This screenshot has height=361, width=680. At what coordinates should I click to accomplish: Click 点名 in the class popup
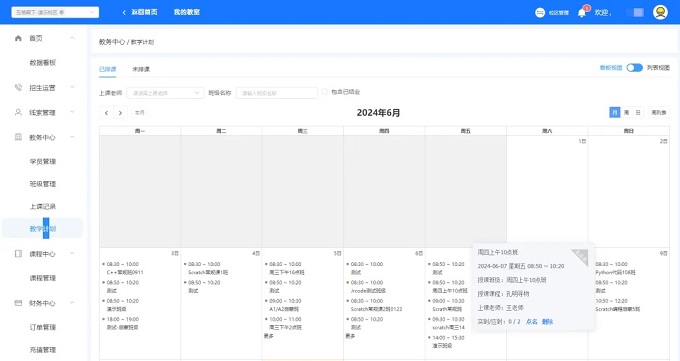coord(532,322)
